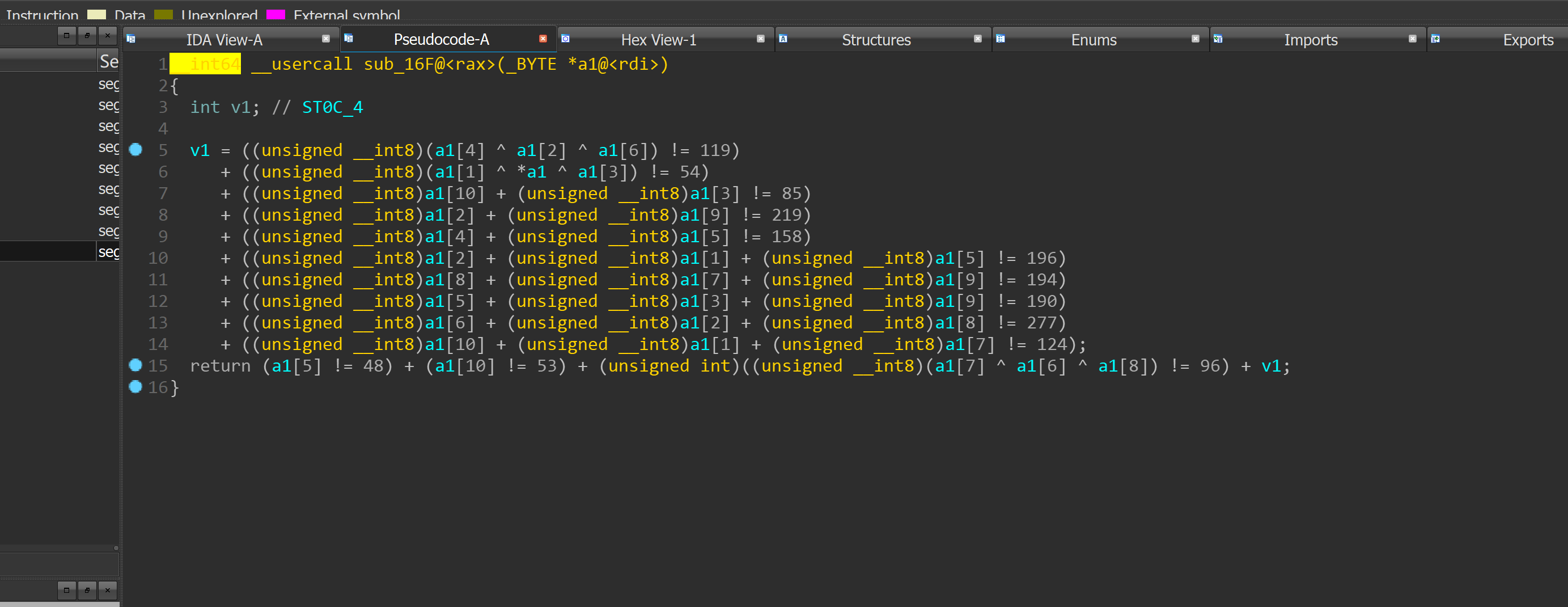Click the Pseudocode-A tab icon
This screenshot has width=1568, height=607.
[349, 39]
